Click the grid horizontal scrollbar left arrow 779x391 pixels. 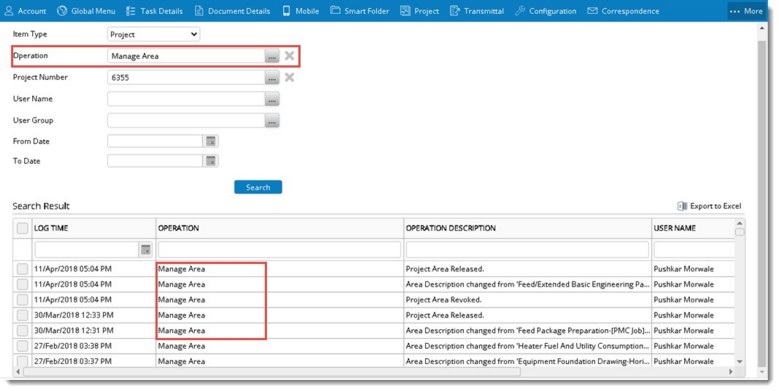18,372
